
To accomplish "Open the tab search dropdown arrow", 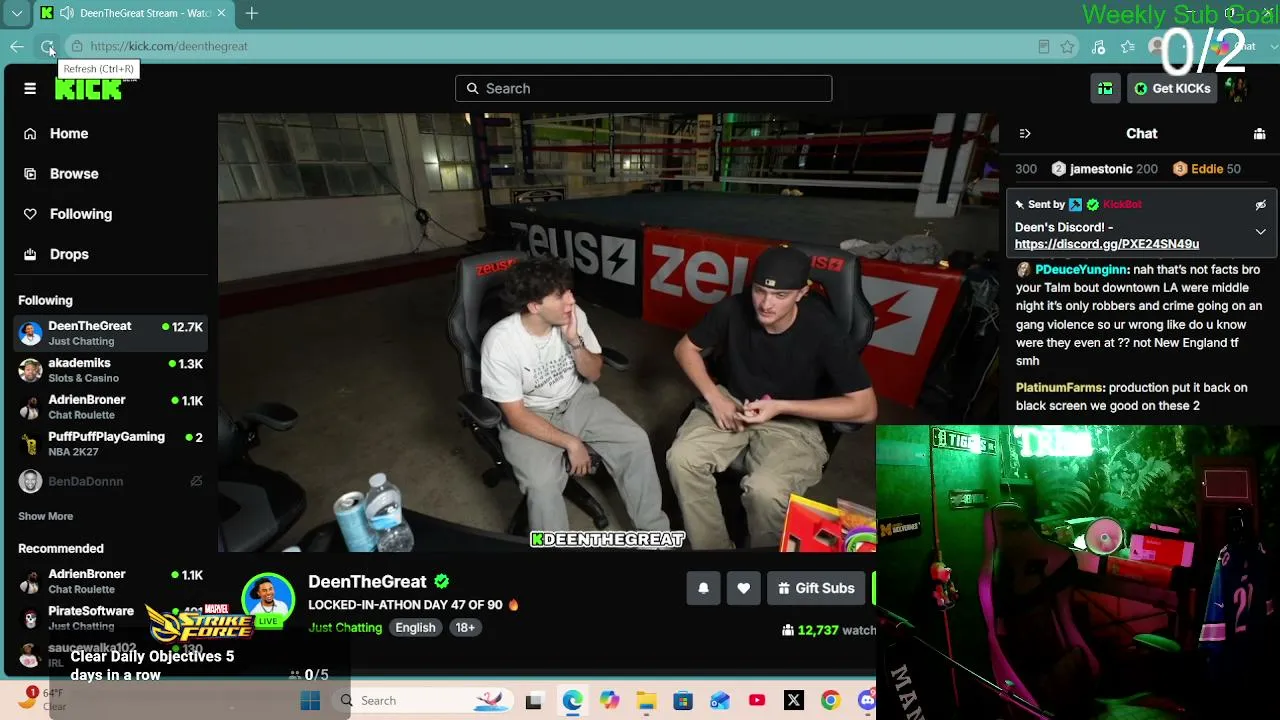I will 17,13.
